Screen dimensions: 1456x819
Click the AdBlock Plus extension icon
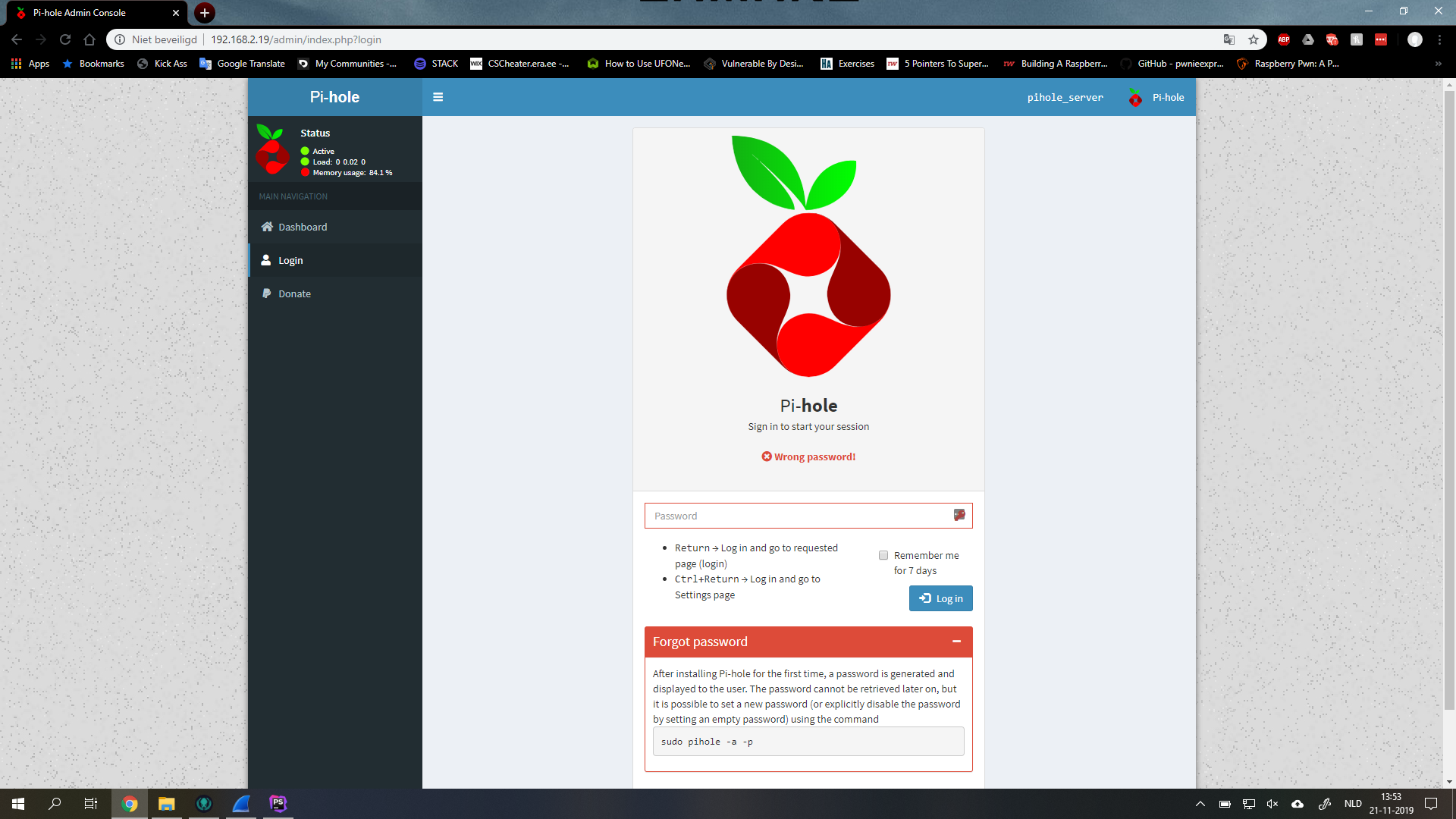[x=1284, y=39]
